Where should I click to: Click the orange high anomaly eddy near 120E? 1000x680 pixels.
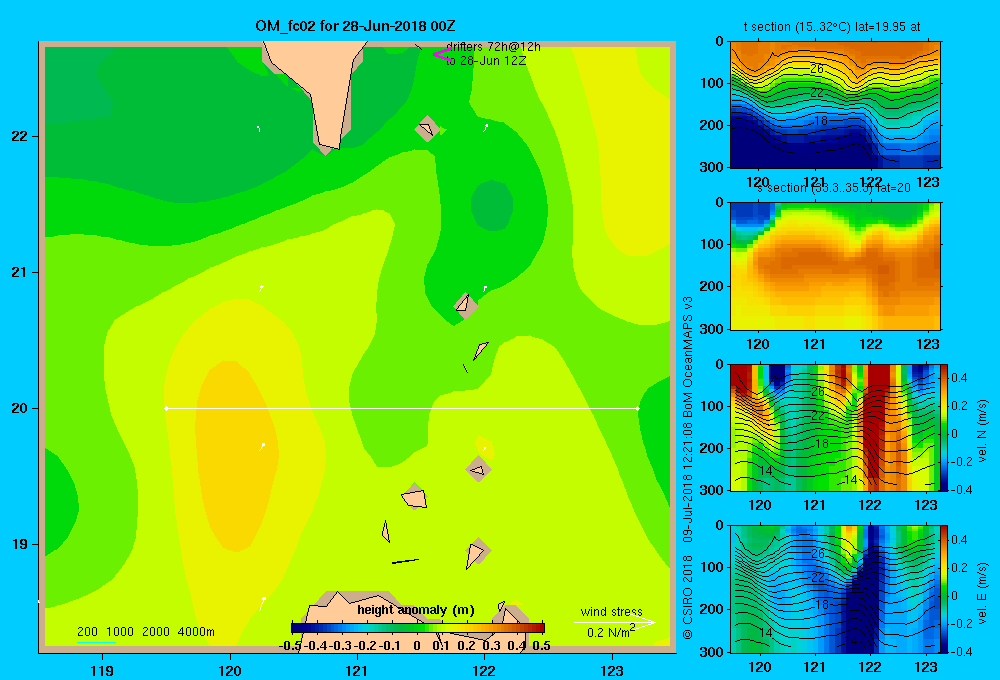[x=236, y=456]
